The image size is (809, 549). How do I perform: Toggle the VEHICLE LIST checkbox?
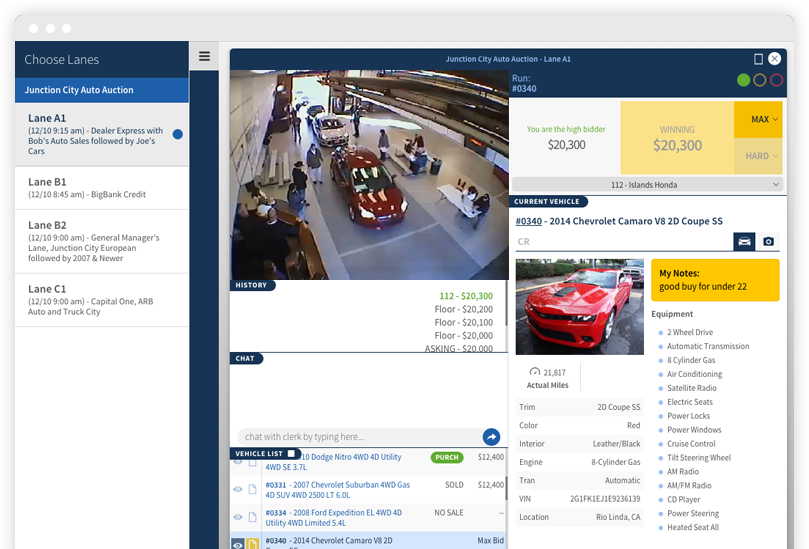pyautogui.click(x=292, y=454)
